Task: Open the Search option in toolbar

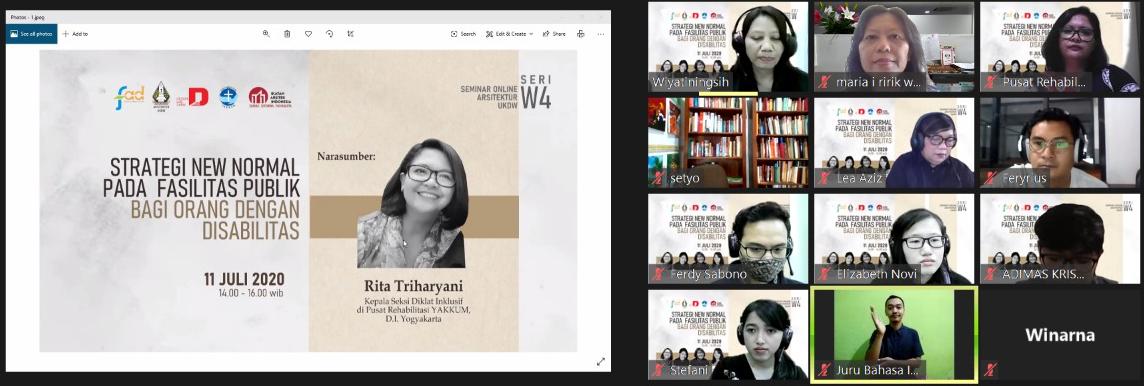Action: [463, 34]
